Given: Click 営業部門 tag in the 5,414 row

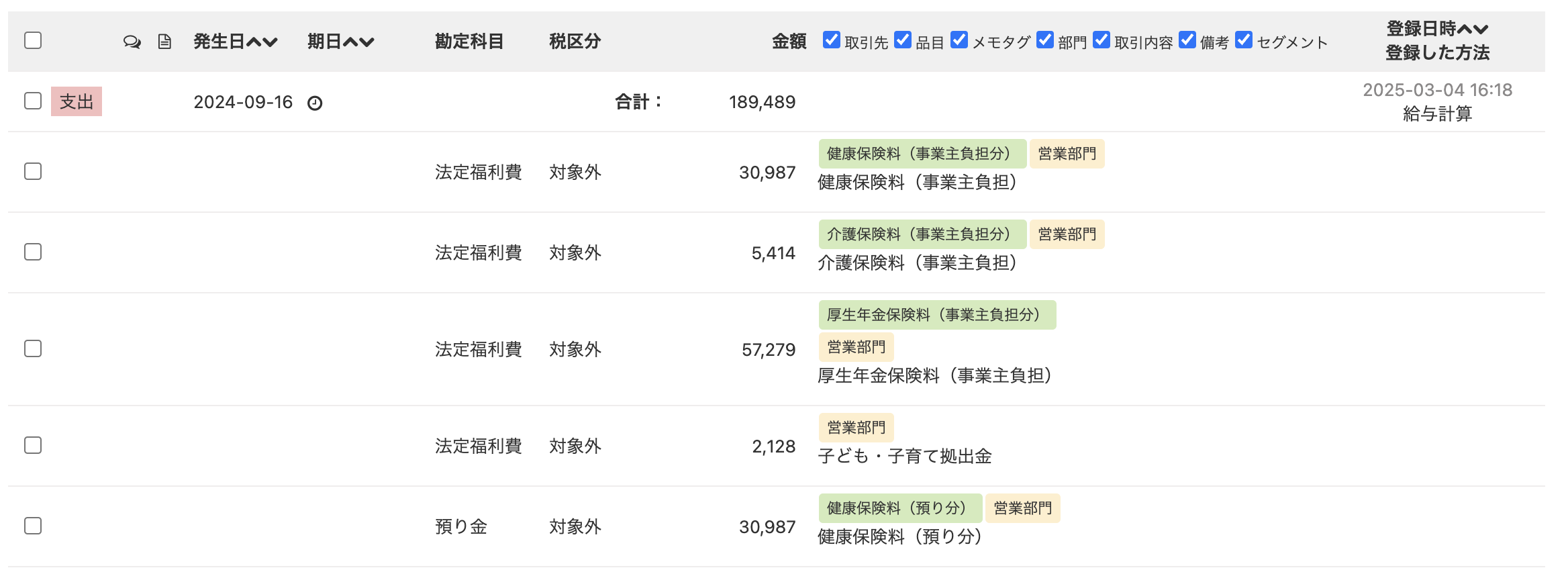Looking at the screenshot, I should point(1067,234).
